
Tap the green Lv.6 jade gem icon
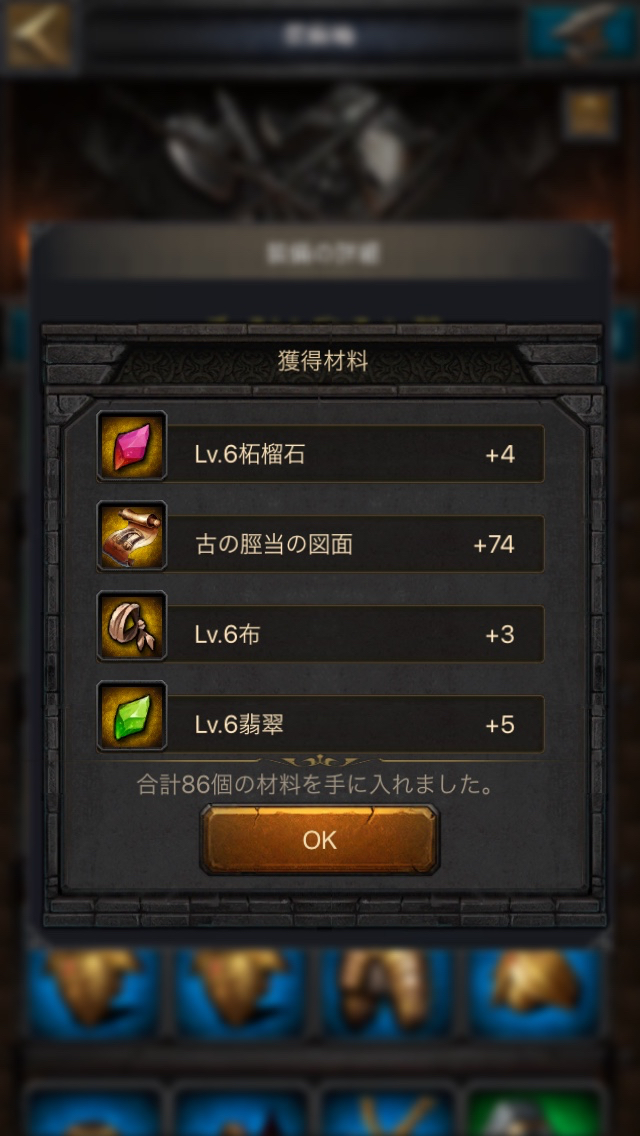(132, 716)
